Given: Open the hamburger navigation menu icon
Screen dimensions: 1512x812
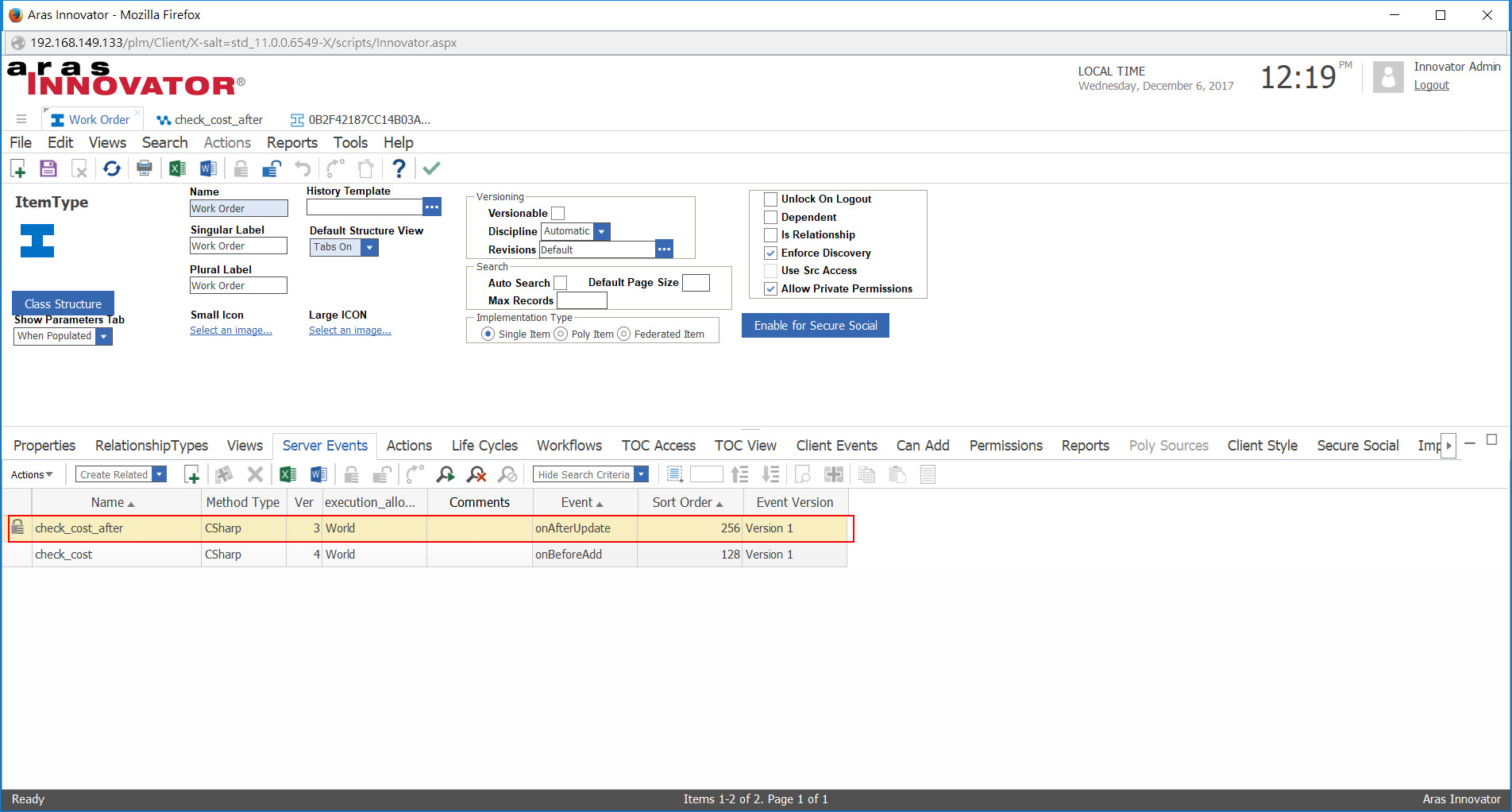Looking at the screenshot, I should tap(21, 119).
